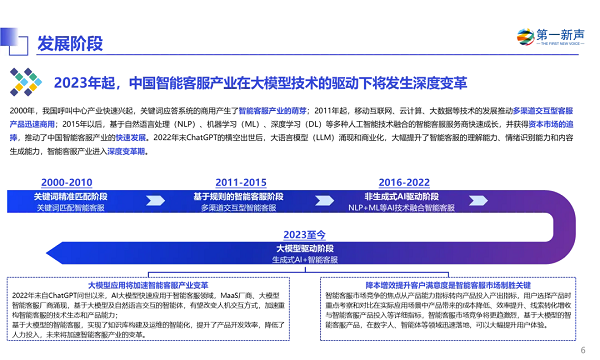600x360 pixels.
Task: Click the box title 大模型应用将加速智能客服产业变革
Action: click(148, 285)
